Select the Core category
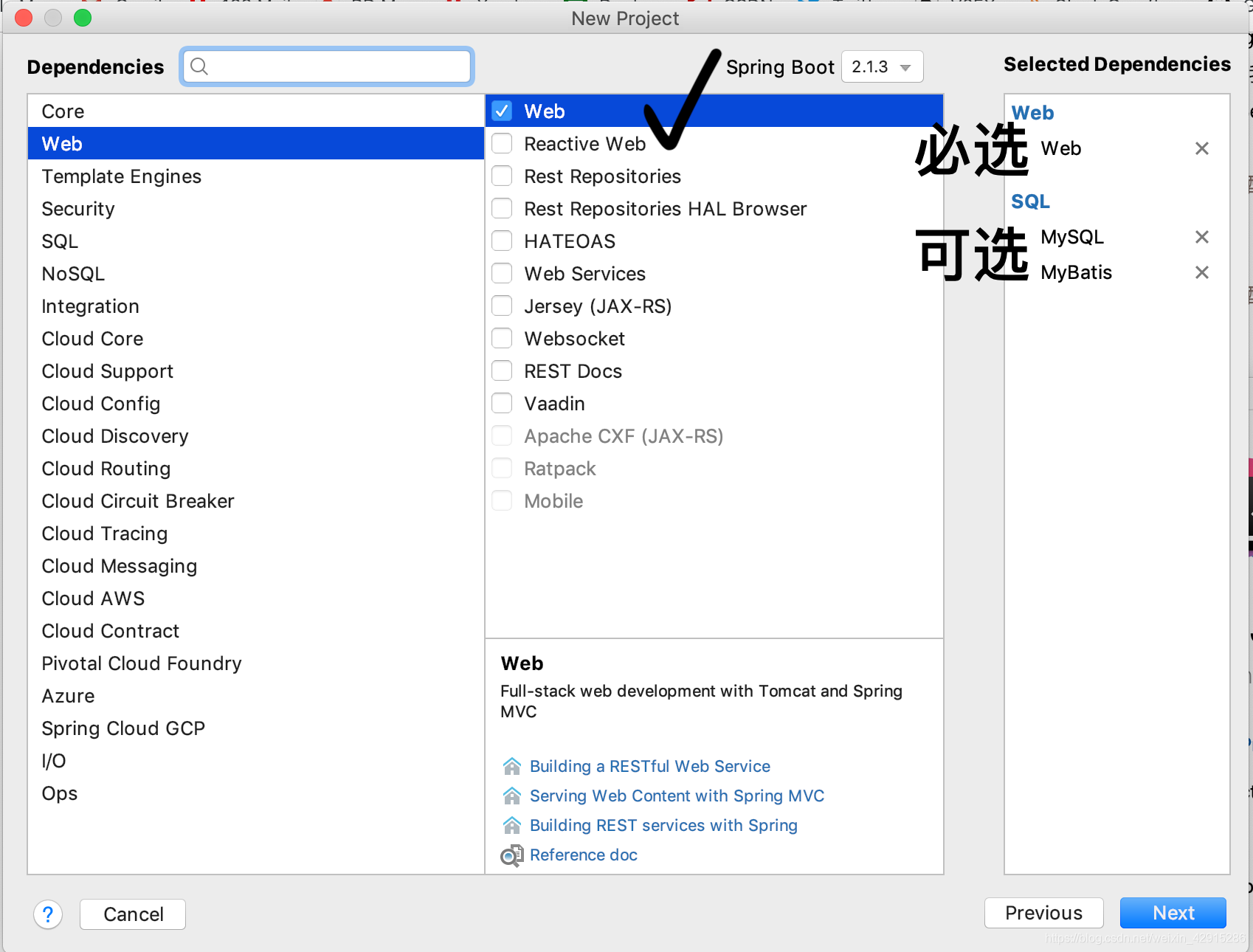Viewport: 1253px width, 952px height. 255,111
